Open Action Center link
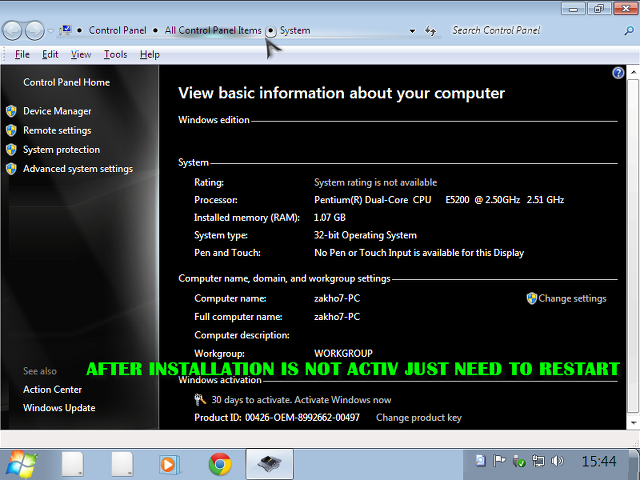This screenshot has height=480, width=640. point(52,390)
